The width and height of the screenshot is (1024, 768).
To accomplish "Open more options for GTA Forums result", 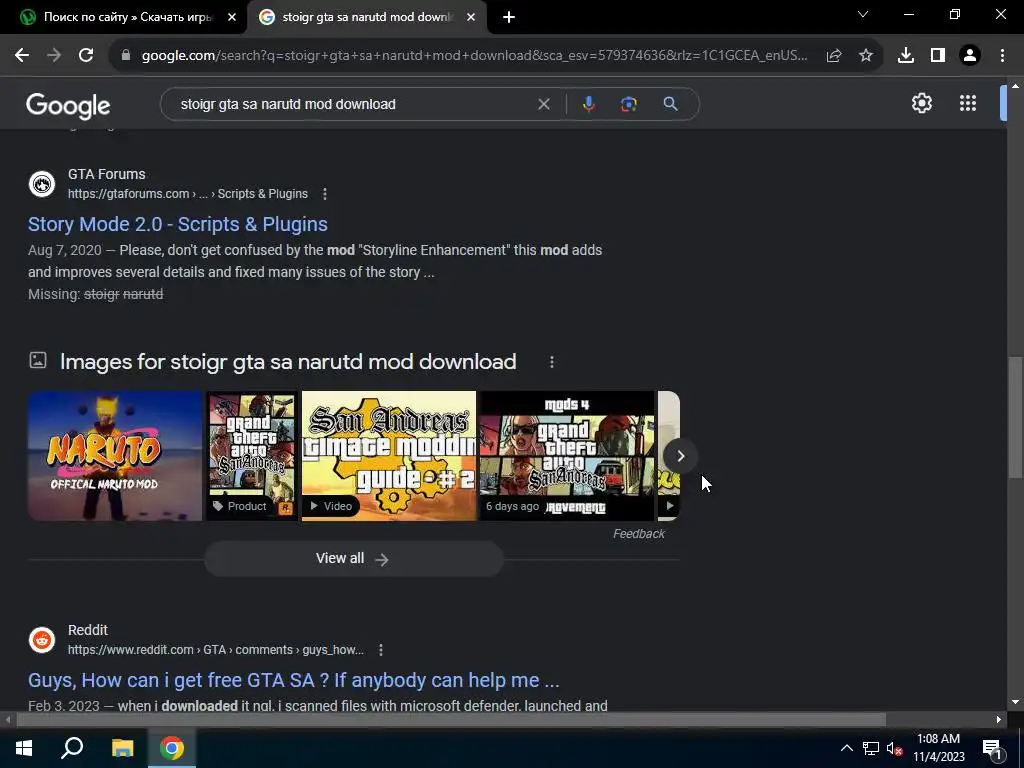I will tap(325, 194).
